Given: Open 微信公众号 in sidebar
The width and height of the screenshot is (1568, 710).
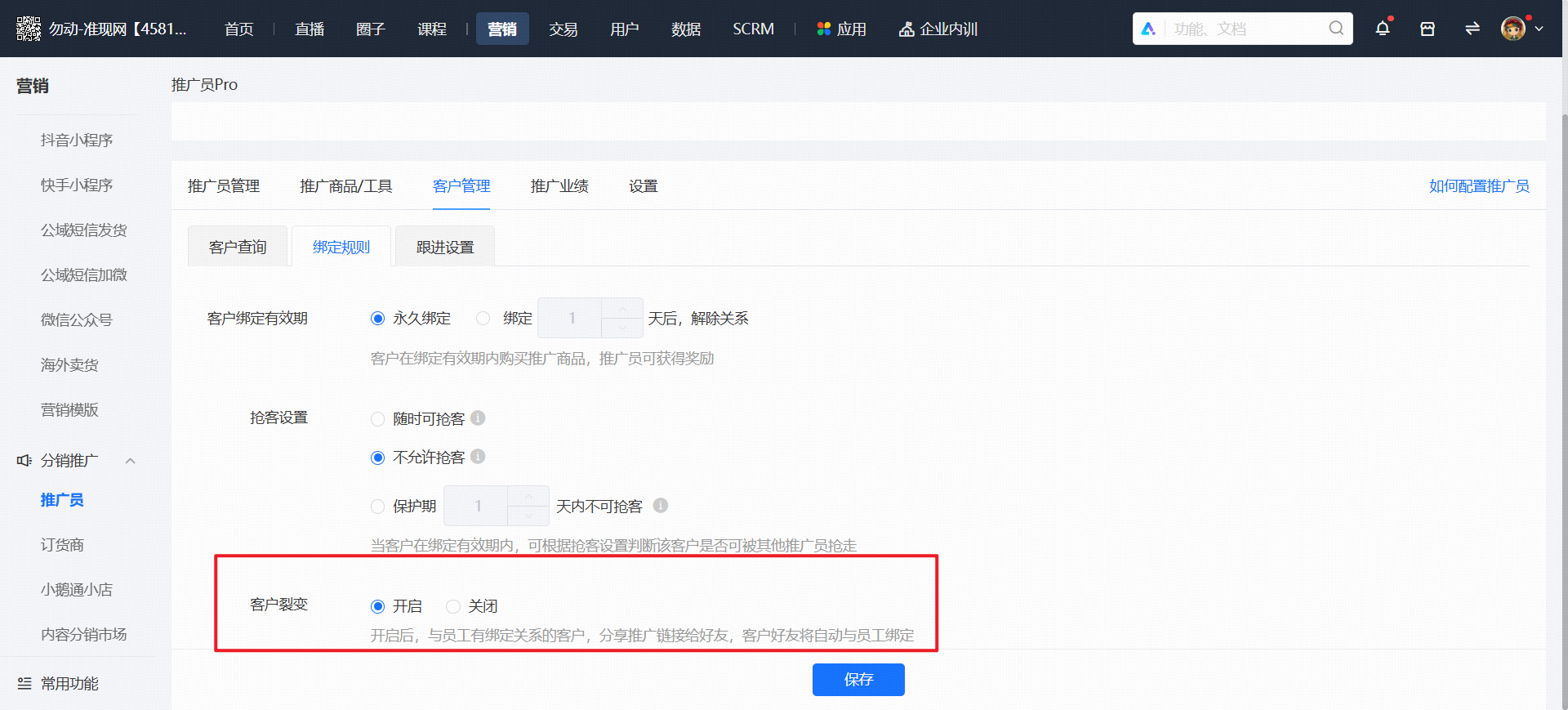Looking at the screenshot, I should (77, 320).
